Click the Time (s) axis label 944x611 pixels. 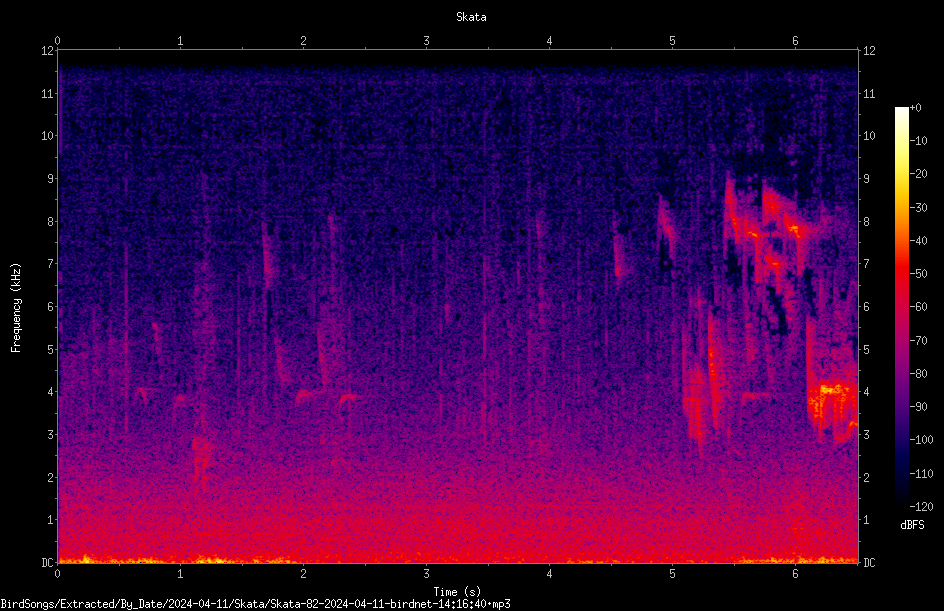[457, 592]
